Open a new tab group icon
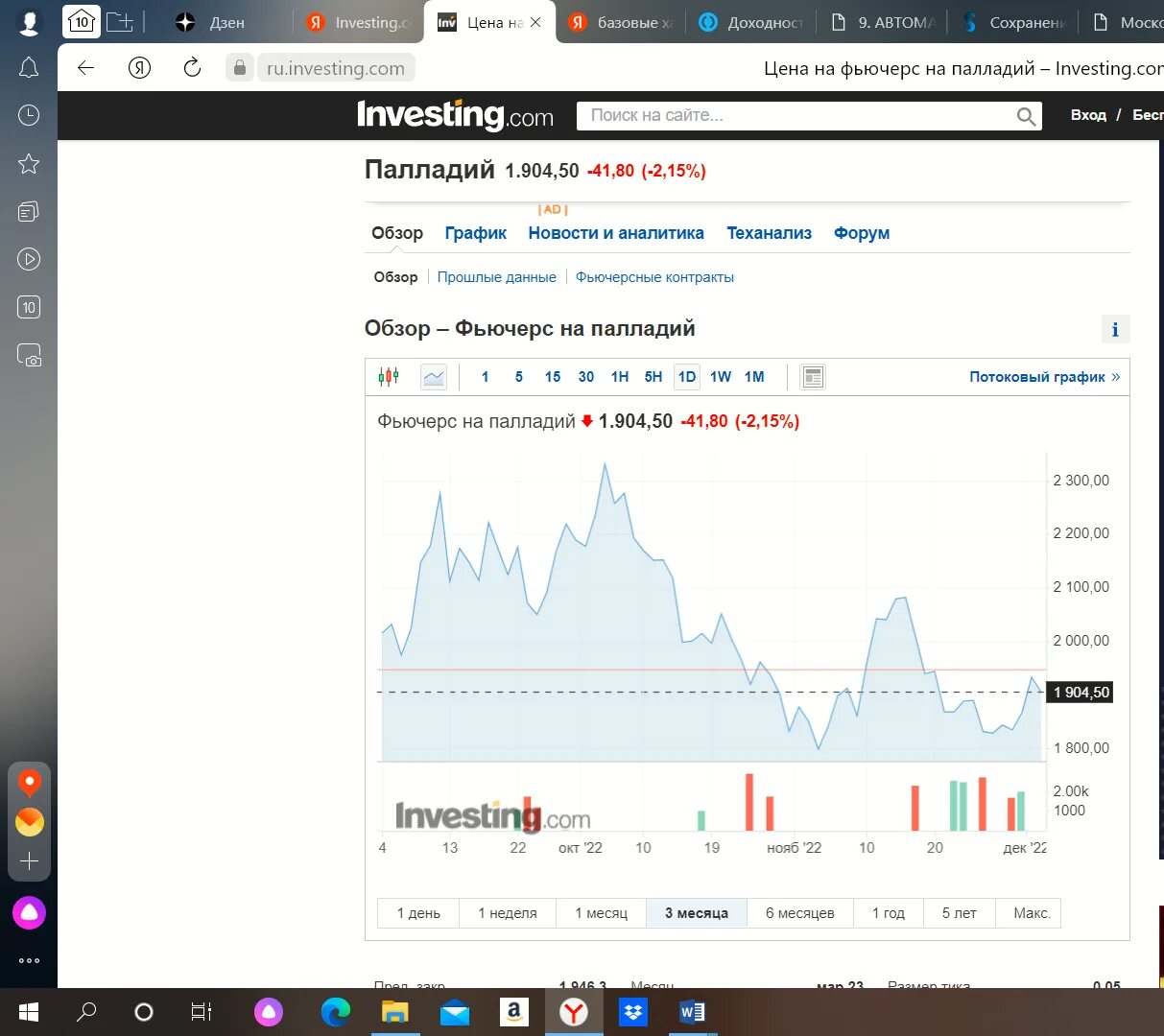Screen dimensions: 1164x1036 [120, 21]
